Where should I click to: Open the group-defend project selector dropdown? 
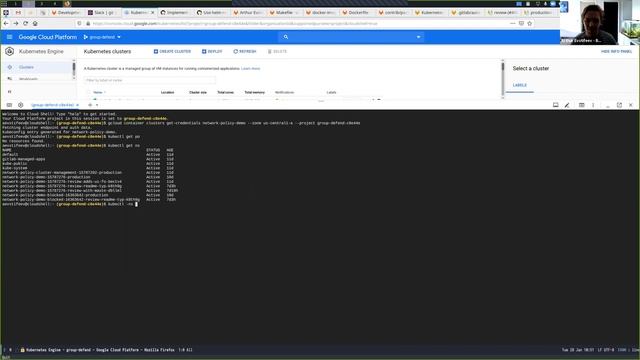102,37
